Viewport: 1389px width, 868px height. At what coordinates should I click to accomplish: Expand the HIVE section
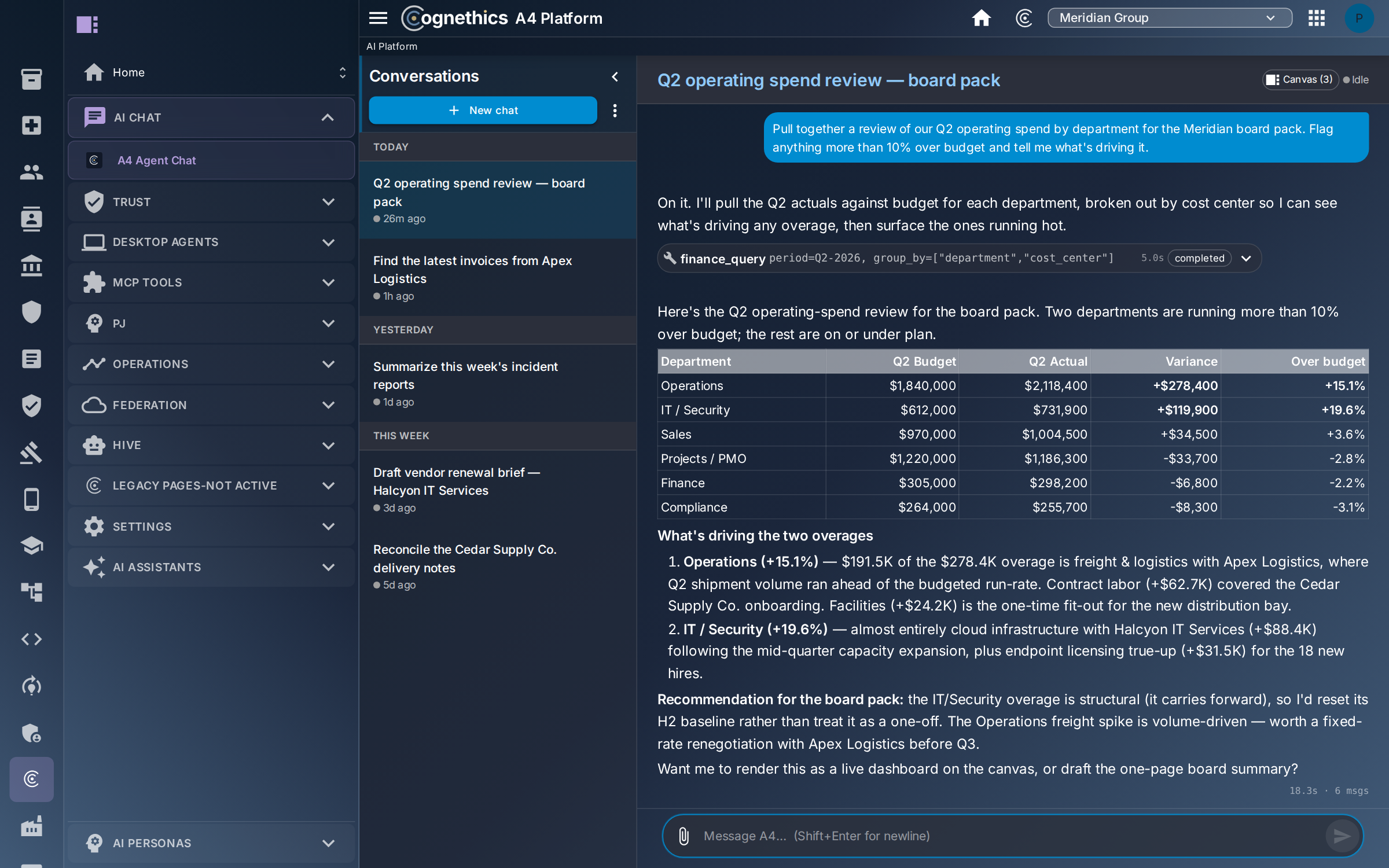(x=211, y=445)
